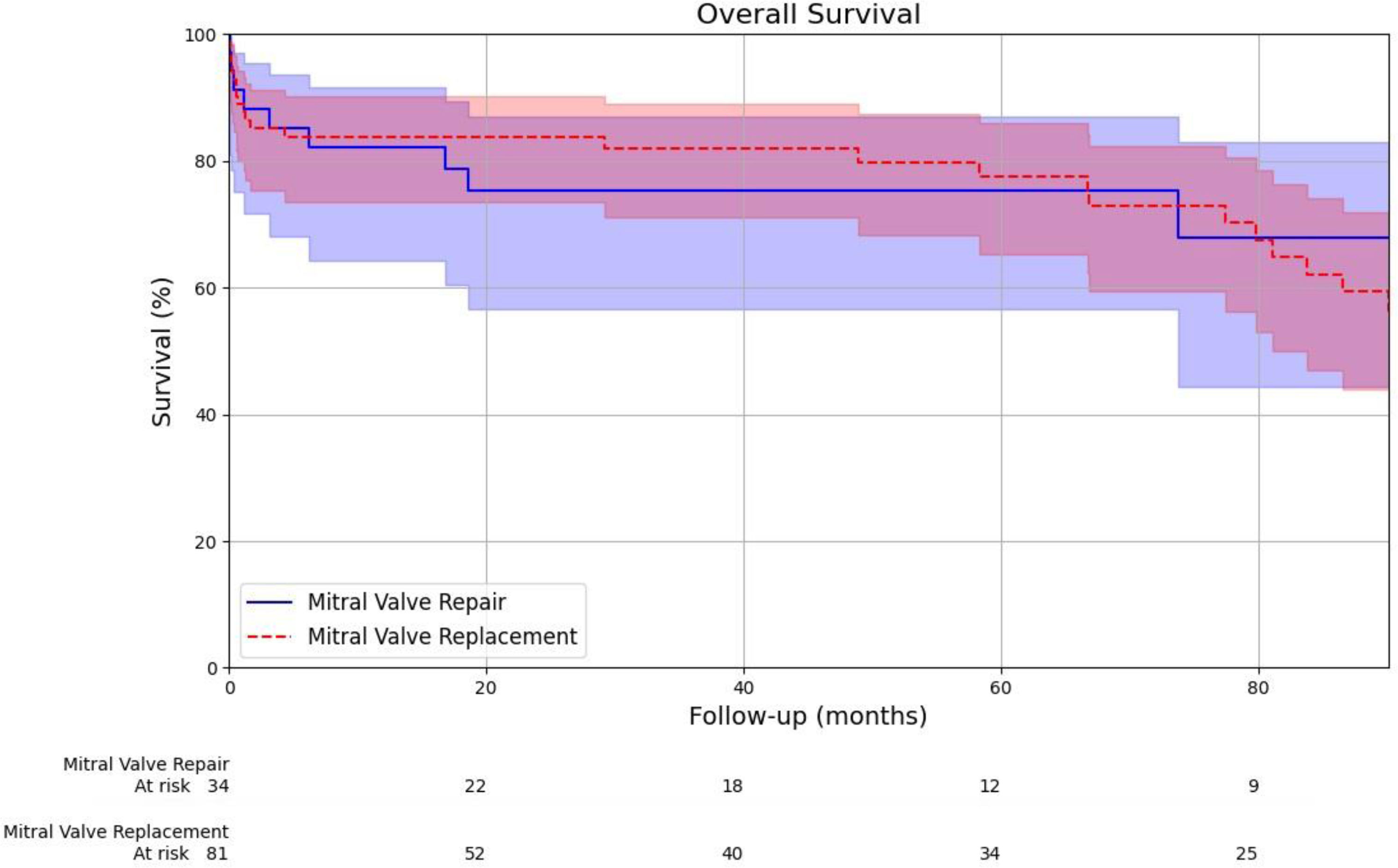Image resolution: width=1398 pixels, height=868 pixels.
Task: Select the repair at-risk count 18
Action: tap(732, 786)
